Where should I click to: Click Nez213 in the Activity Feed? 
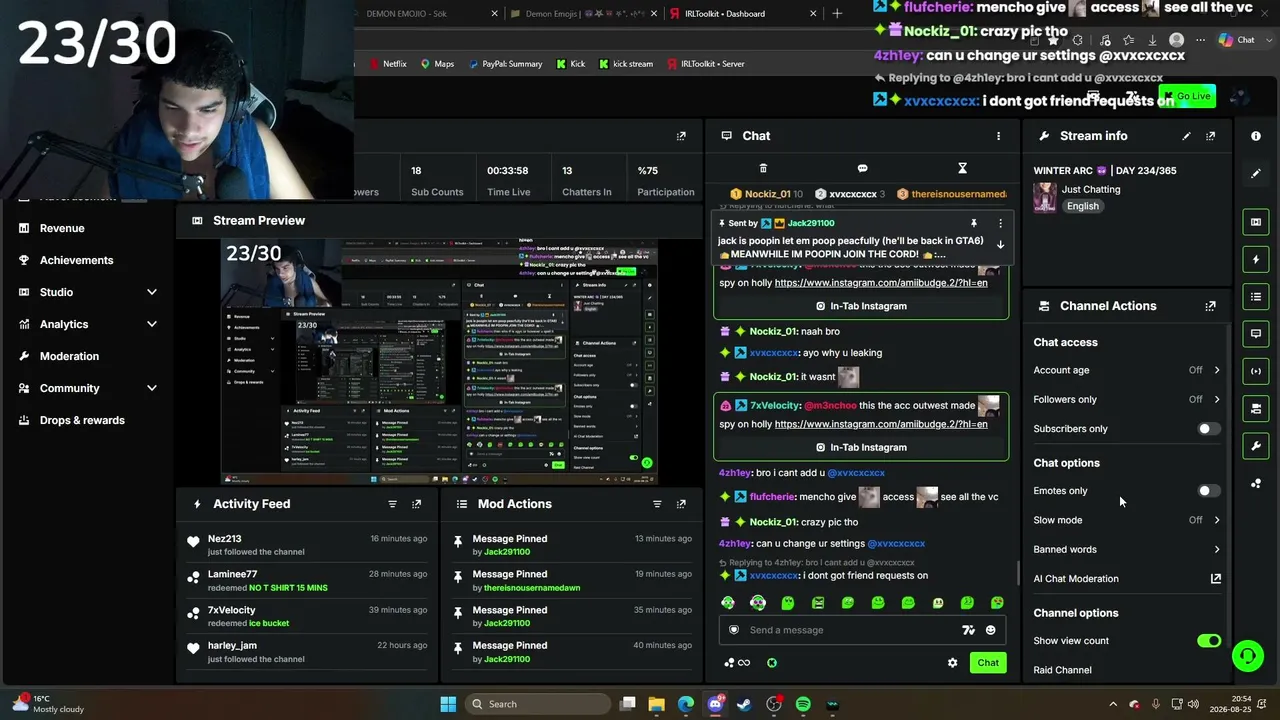224,539
